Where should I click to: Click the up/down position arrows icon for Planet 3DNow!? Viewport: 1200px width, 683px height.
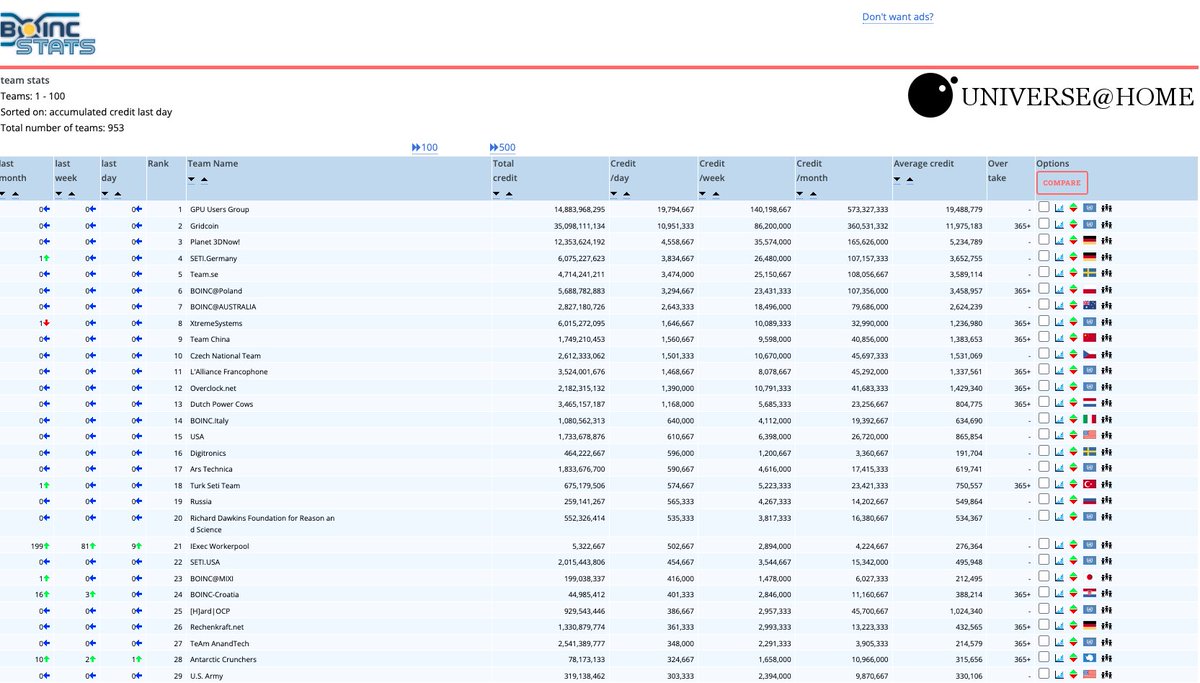click(x=1074, y=241)
